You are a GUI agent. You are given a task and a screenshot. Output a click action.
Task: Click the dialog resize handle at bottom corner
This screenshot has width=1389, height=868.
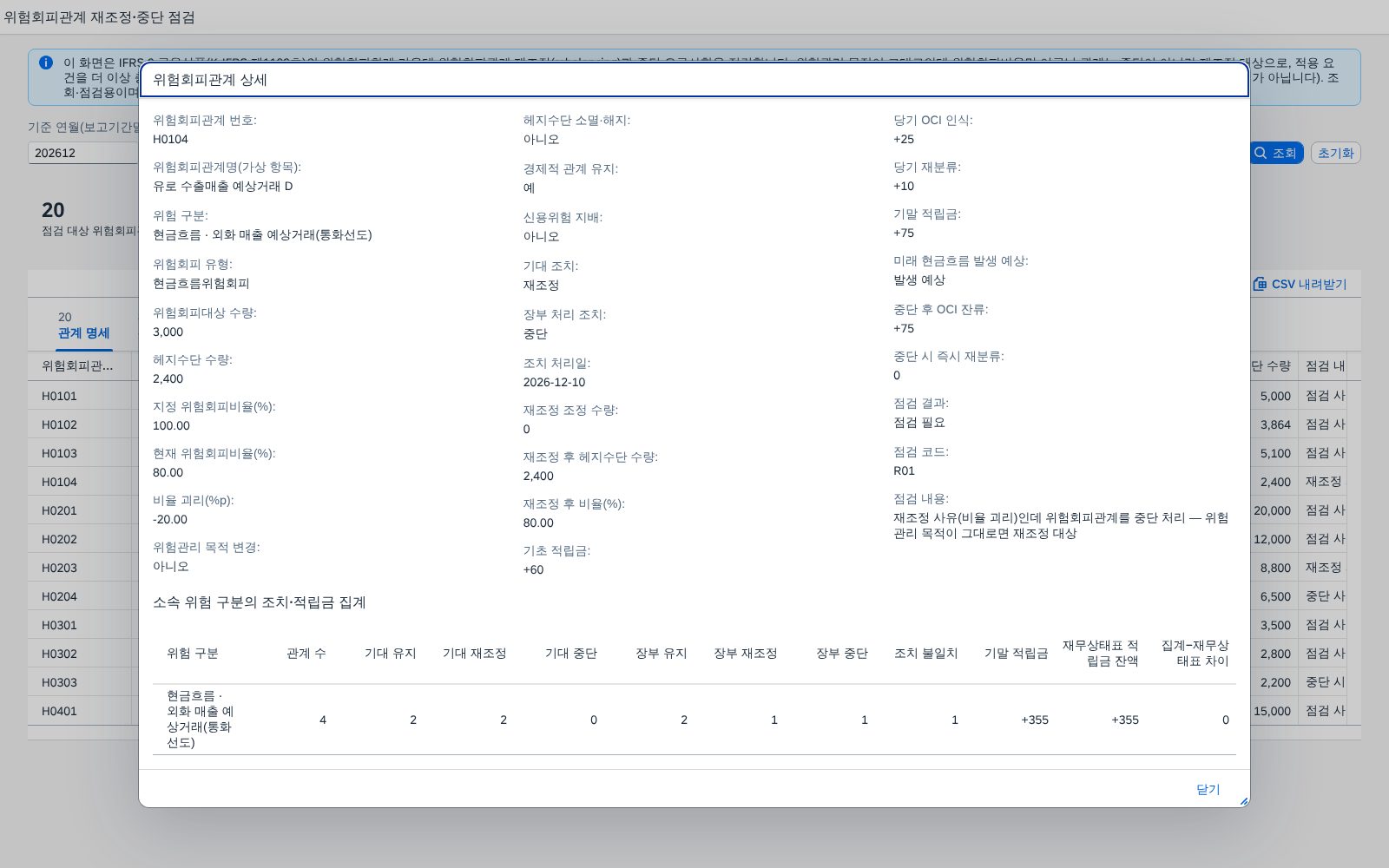pyautogui.click(x=1243, y=801)
